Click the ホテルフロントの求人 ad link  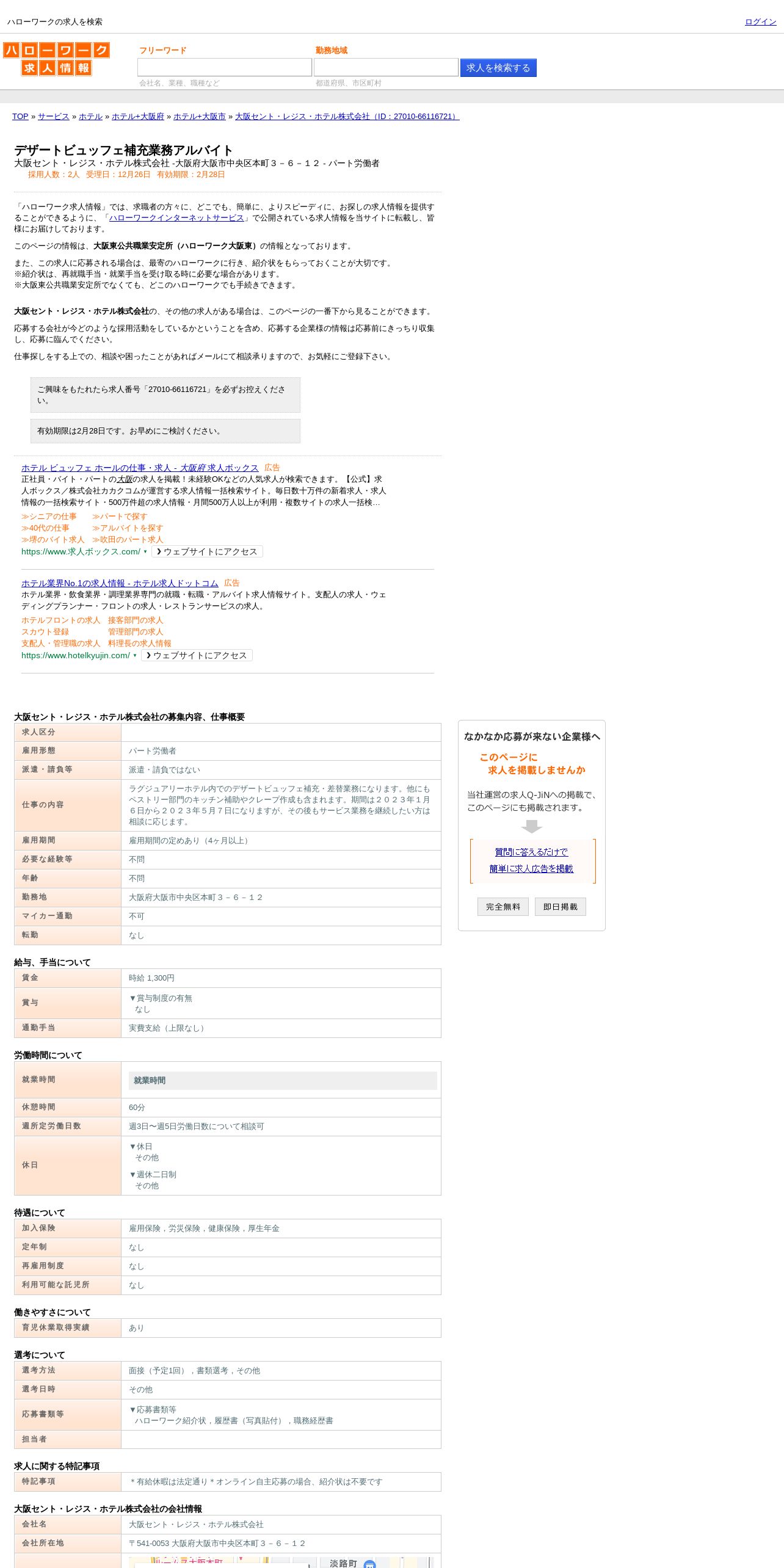61,620
